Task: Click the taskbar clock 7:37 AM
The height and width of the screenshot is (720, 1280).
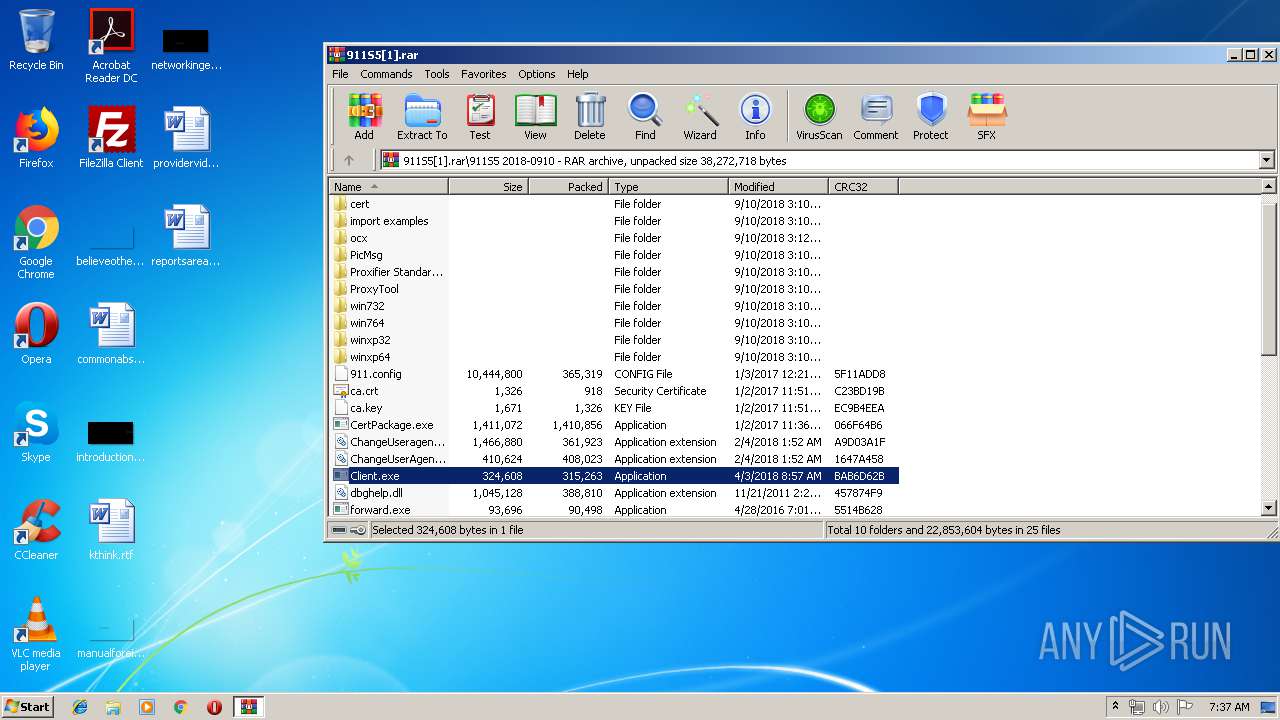Action: (x=1229, y=707)
